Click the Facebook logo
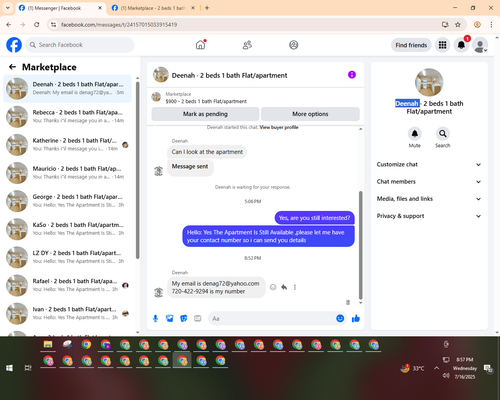The width and height of the screenshot is (500, 400). coord(14,45)
